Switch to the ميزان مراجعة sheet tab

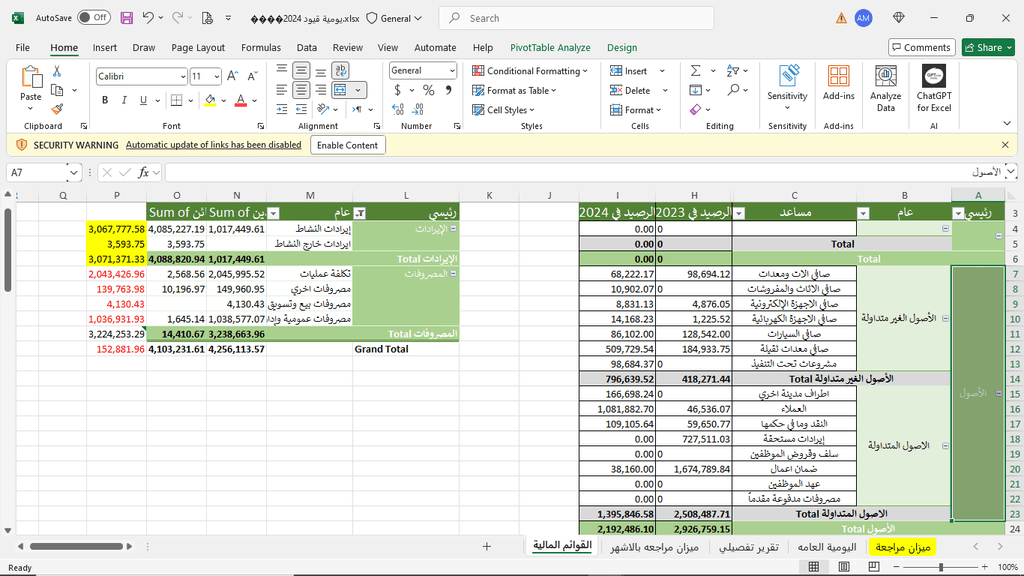(x=902, y=547)
